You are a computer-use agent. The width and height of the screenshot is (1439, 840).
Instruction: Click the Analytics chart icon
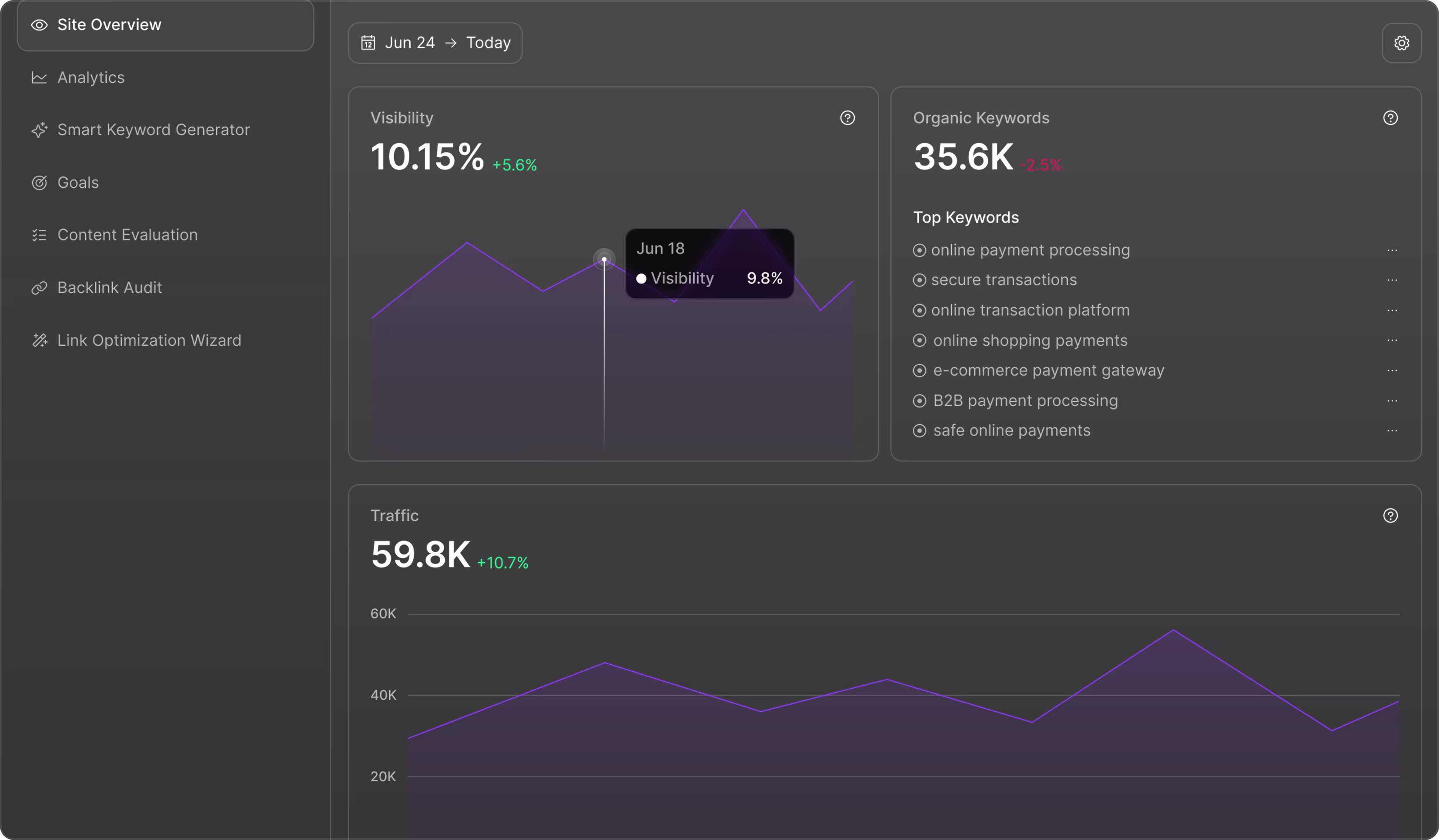point(39,77)
